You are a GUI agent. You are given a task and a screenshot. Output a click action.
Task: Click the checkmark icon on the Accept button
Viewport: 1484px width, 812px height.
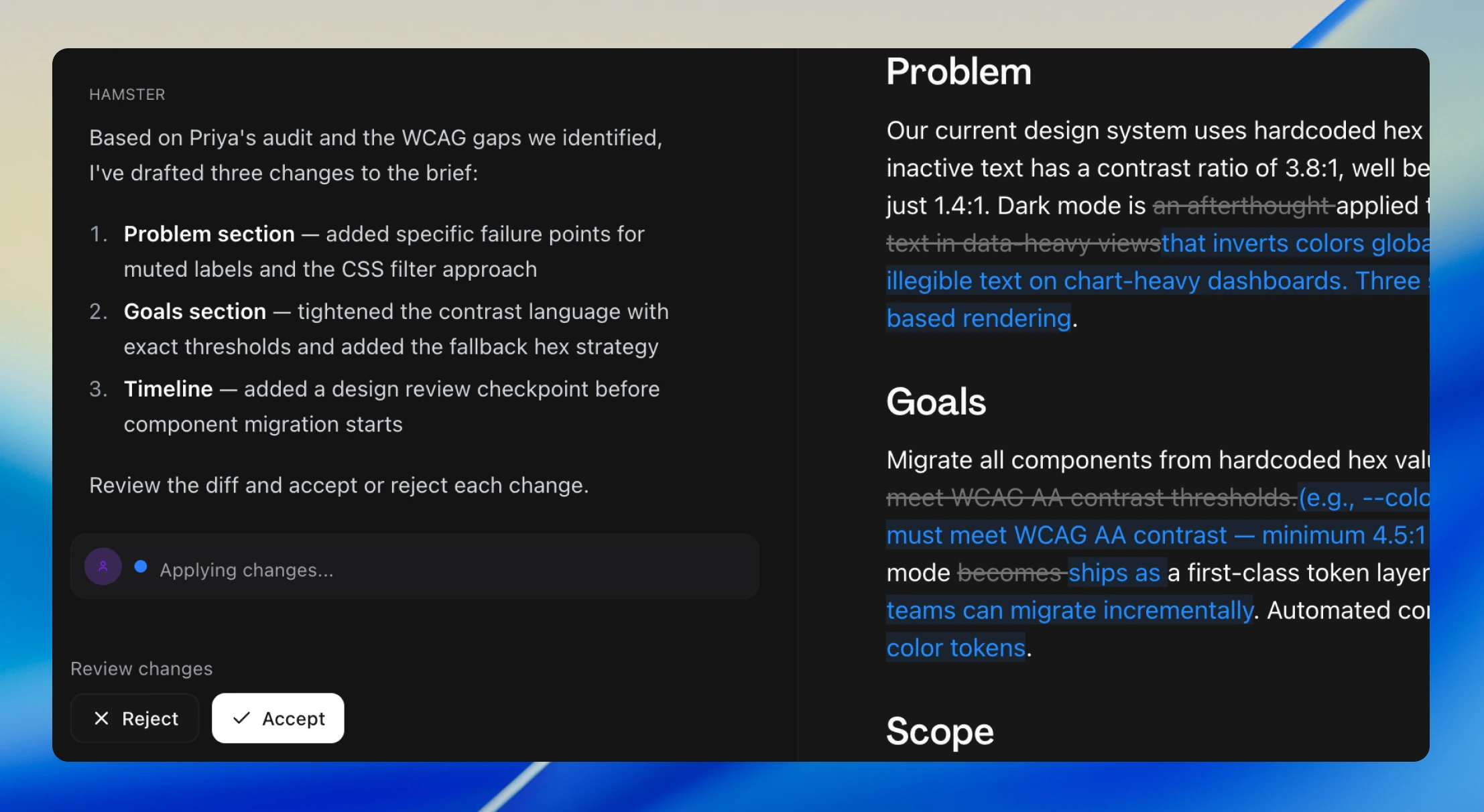(x=241, y=718)
